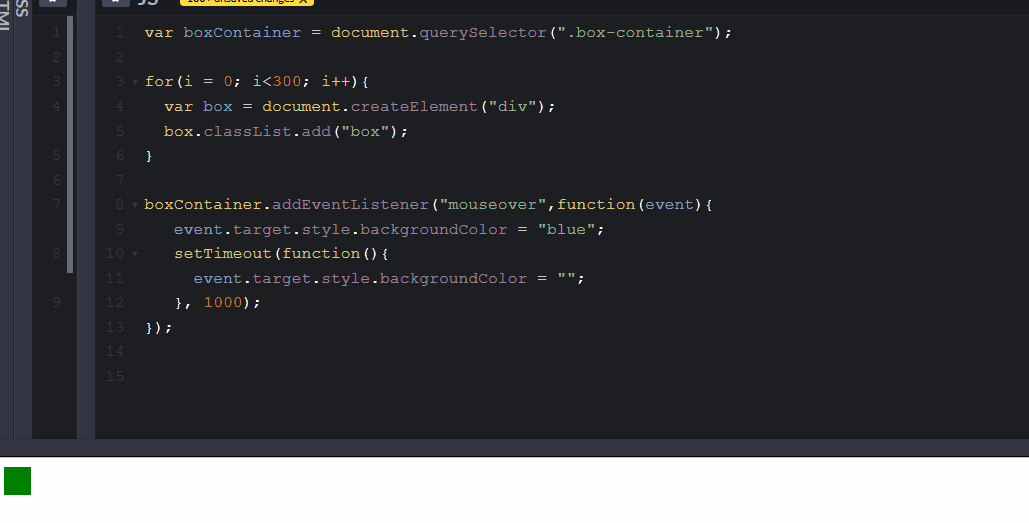The width and height of the screenshot is (1029, 523).
Task: Click the 'box.classList.add("box")' line
Action: (x=286, y=131)
